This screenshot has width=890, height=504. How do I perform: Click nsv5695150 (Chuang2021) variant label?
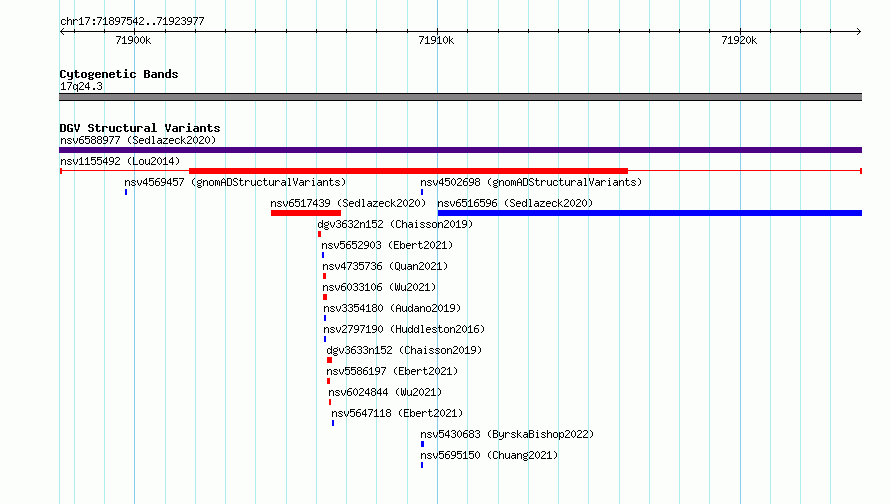(489, 455)
